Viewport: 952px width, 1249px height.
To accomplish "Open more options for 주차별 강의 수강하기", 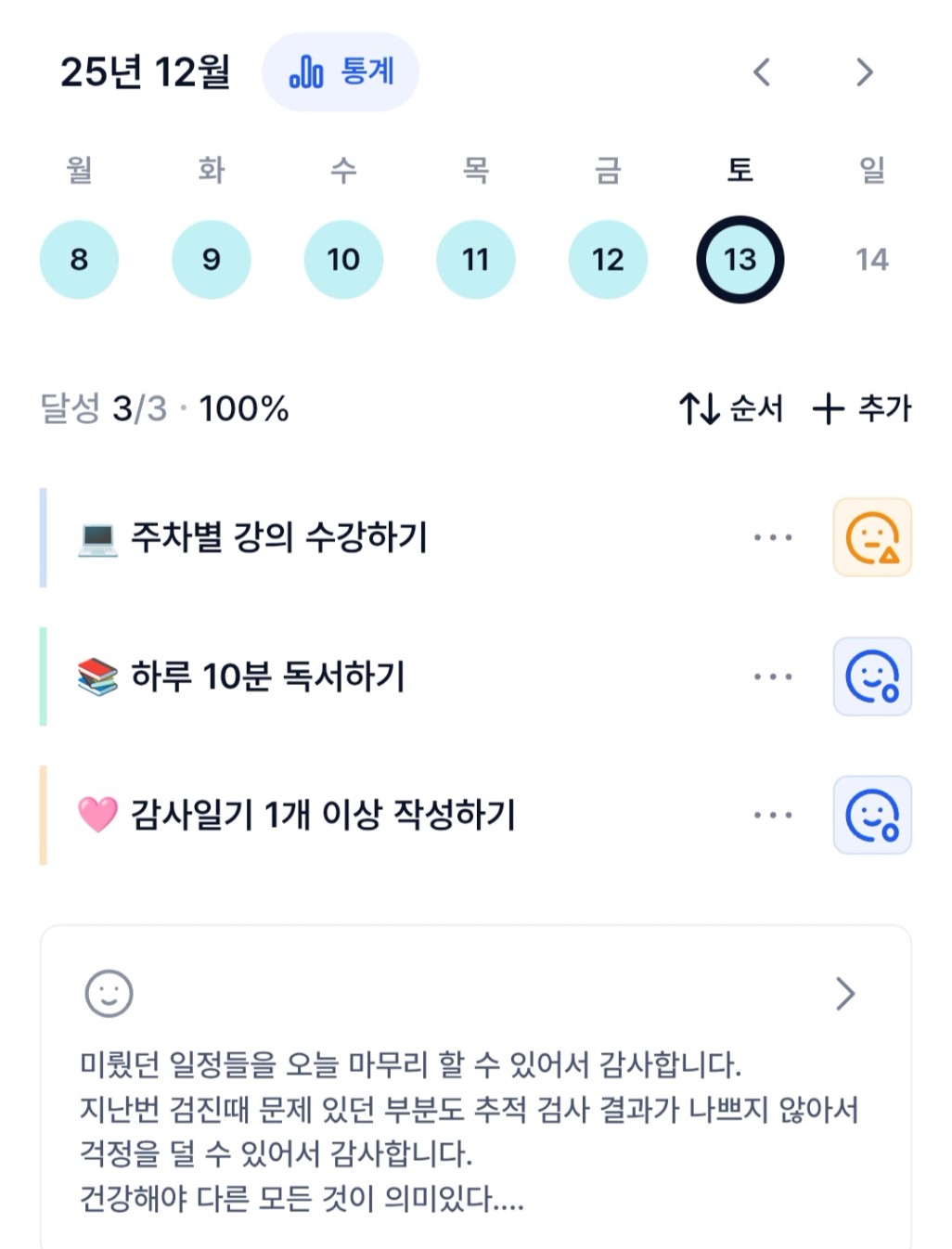I will tap(773, 537).
